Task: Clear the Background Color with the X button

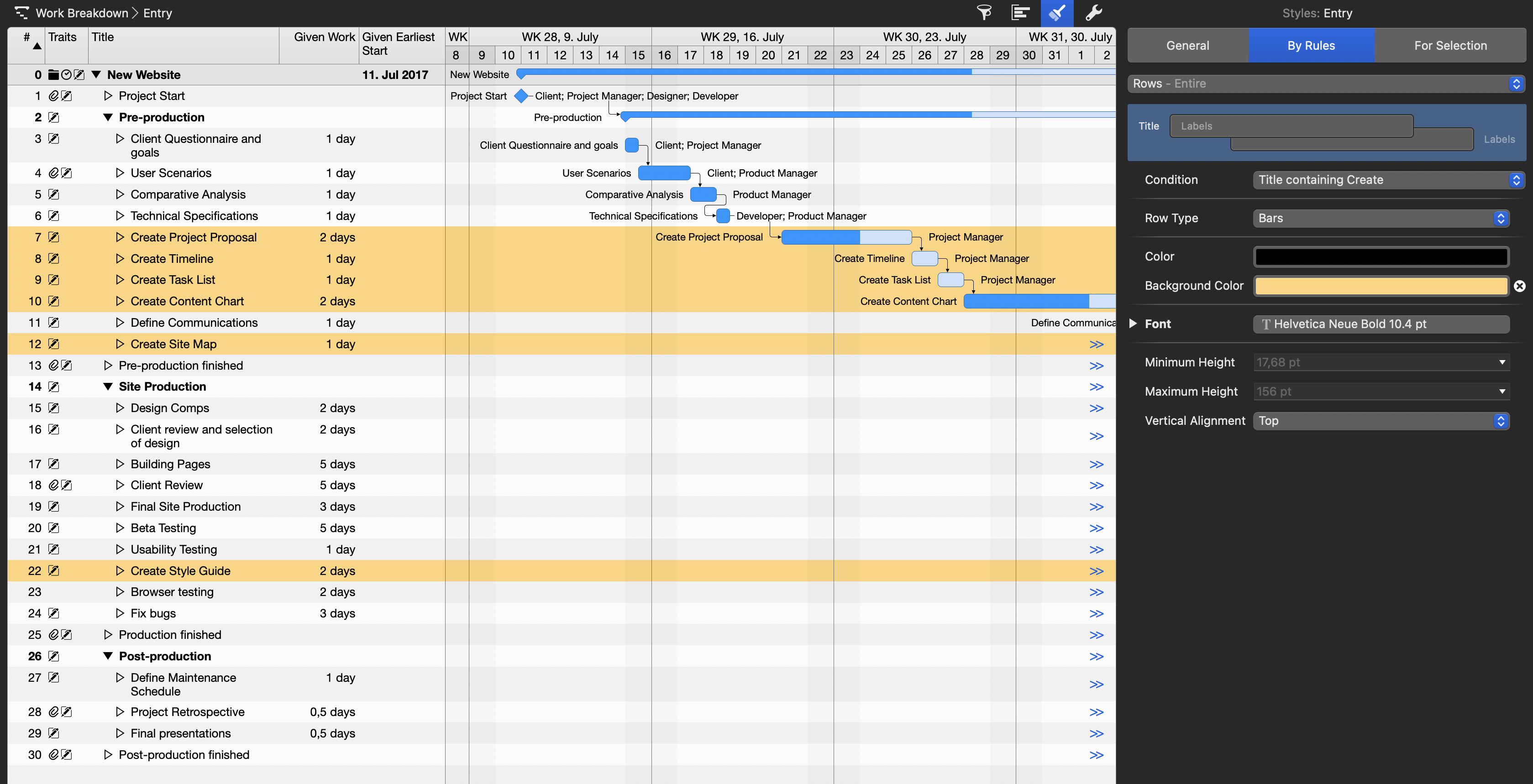Action: [1519, 286]
